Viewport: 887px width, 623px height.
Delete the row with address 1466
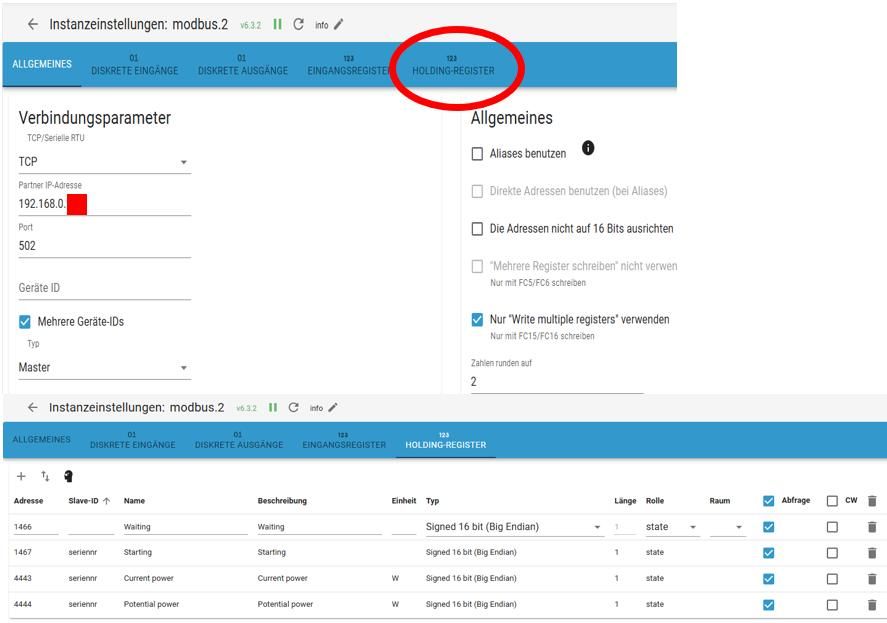872,527
